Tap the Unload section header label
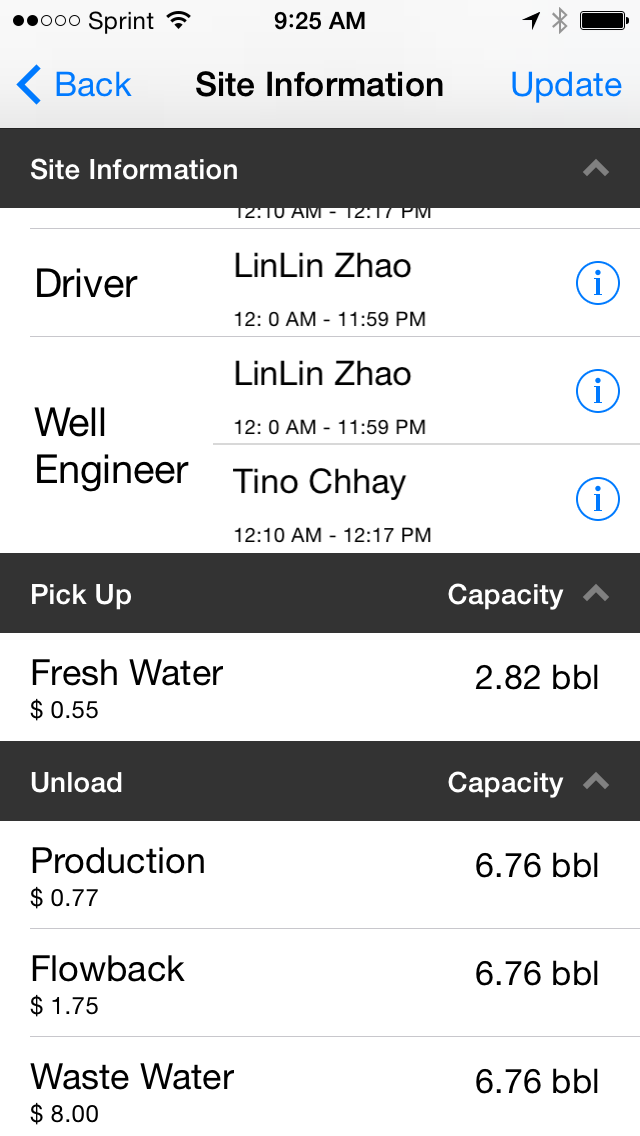 77,782
